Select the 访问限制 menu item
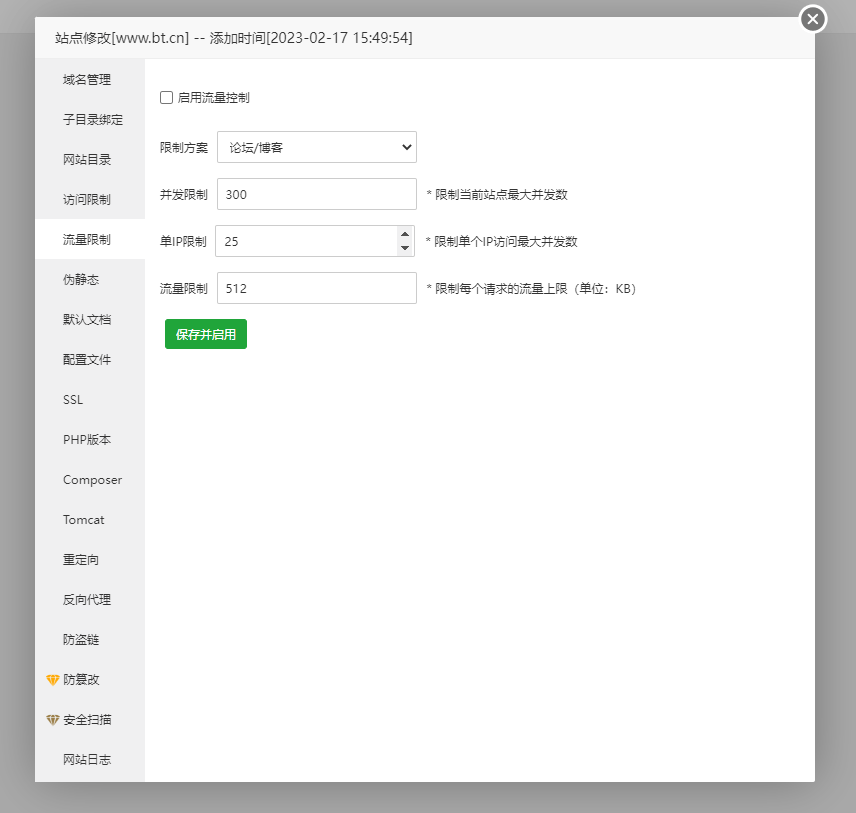856x813 pixels. [x=87, y=200]
